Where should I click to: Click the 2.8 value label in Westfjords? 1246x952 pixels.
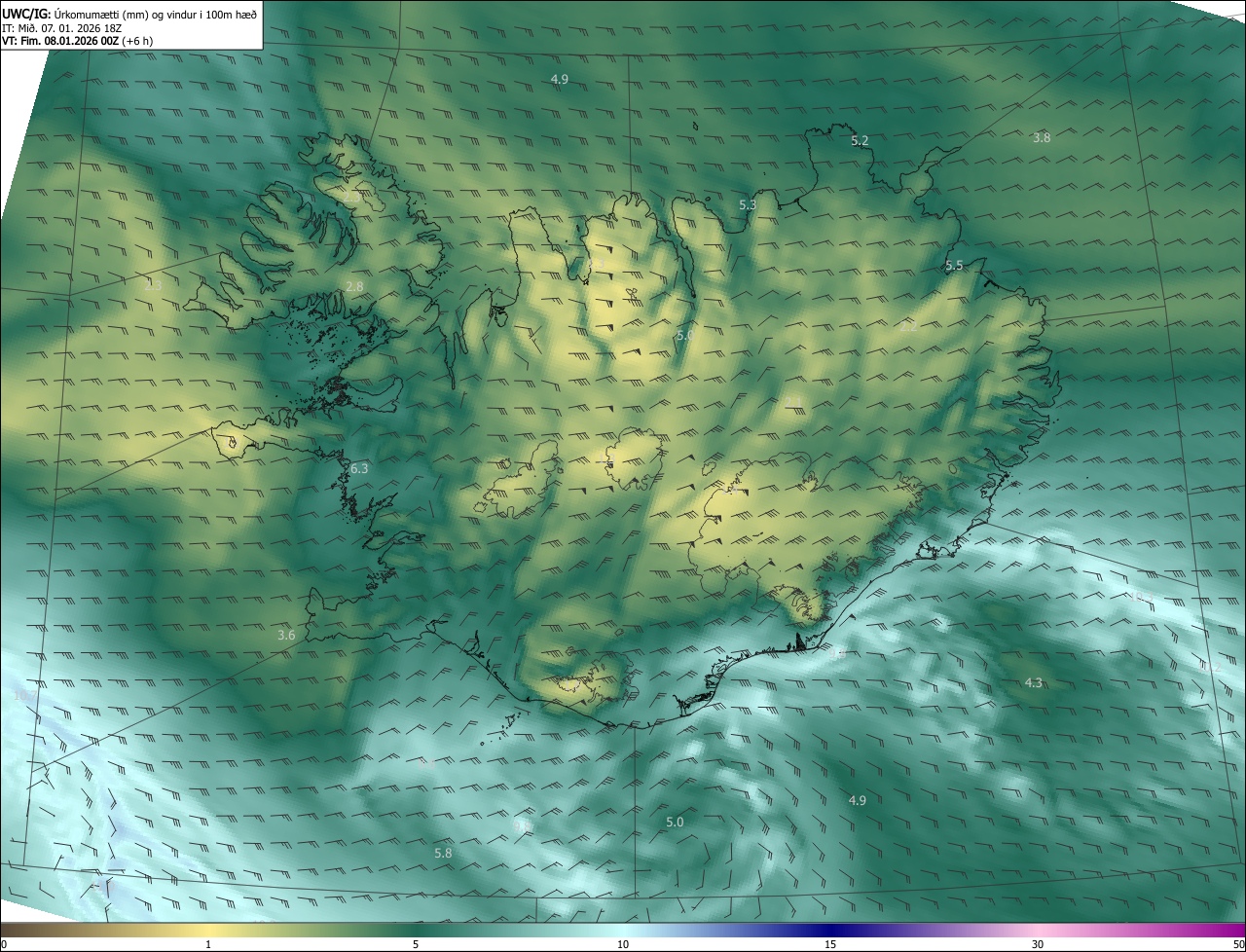[354, 286]
